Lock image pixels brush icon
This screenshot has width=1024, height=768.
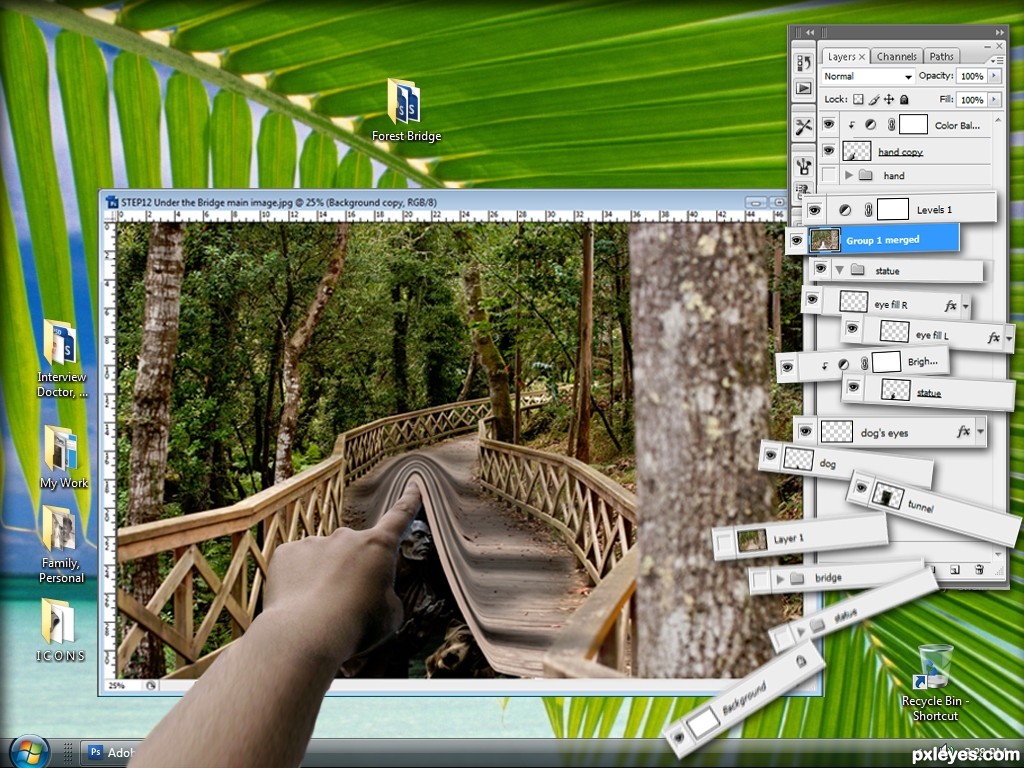tap(874, 99)
